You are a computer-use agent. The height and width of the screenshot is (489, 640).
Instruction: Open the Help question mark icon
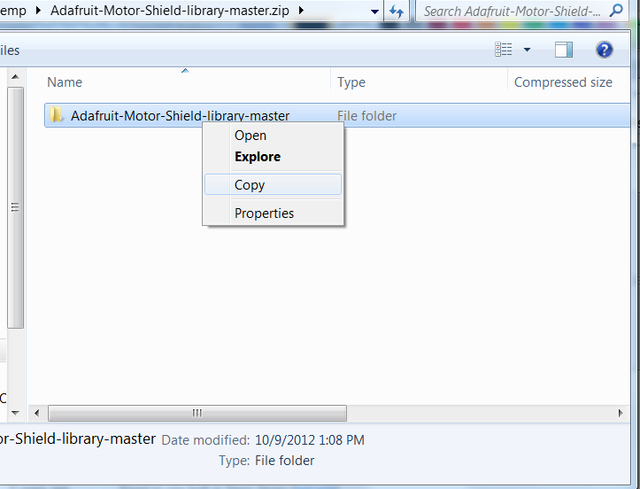pos(604,49)
